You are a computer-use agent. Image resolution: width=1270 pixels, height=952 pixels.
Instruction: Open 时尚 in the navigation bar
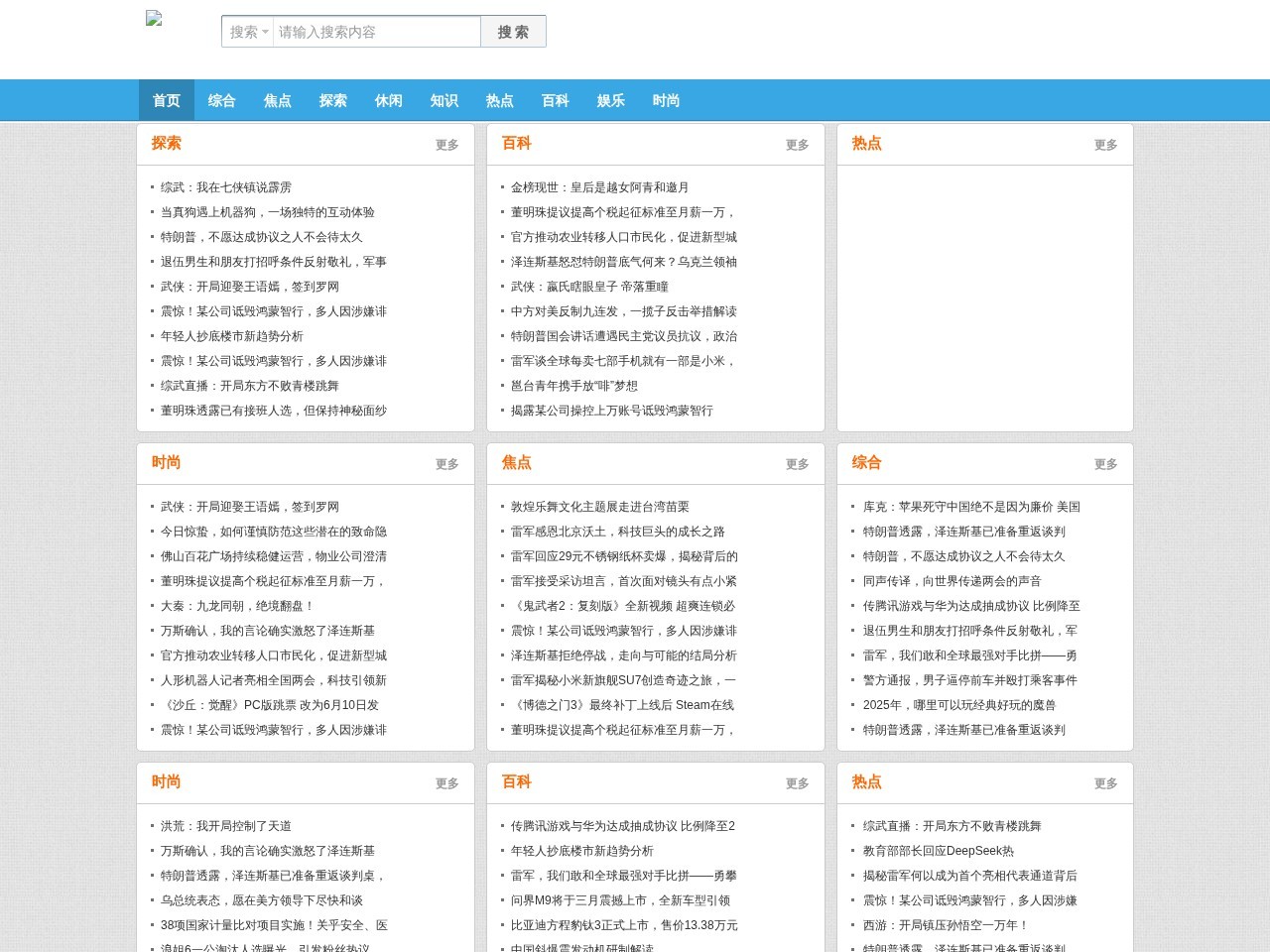(667, 100)
